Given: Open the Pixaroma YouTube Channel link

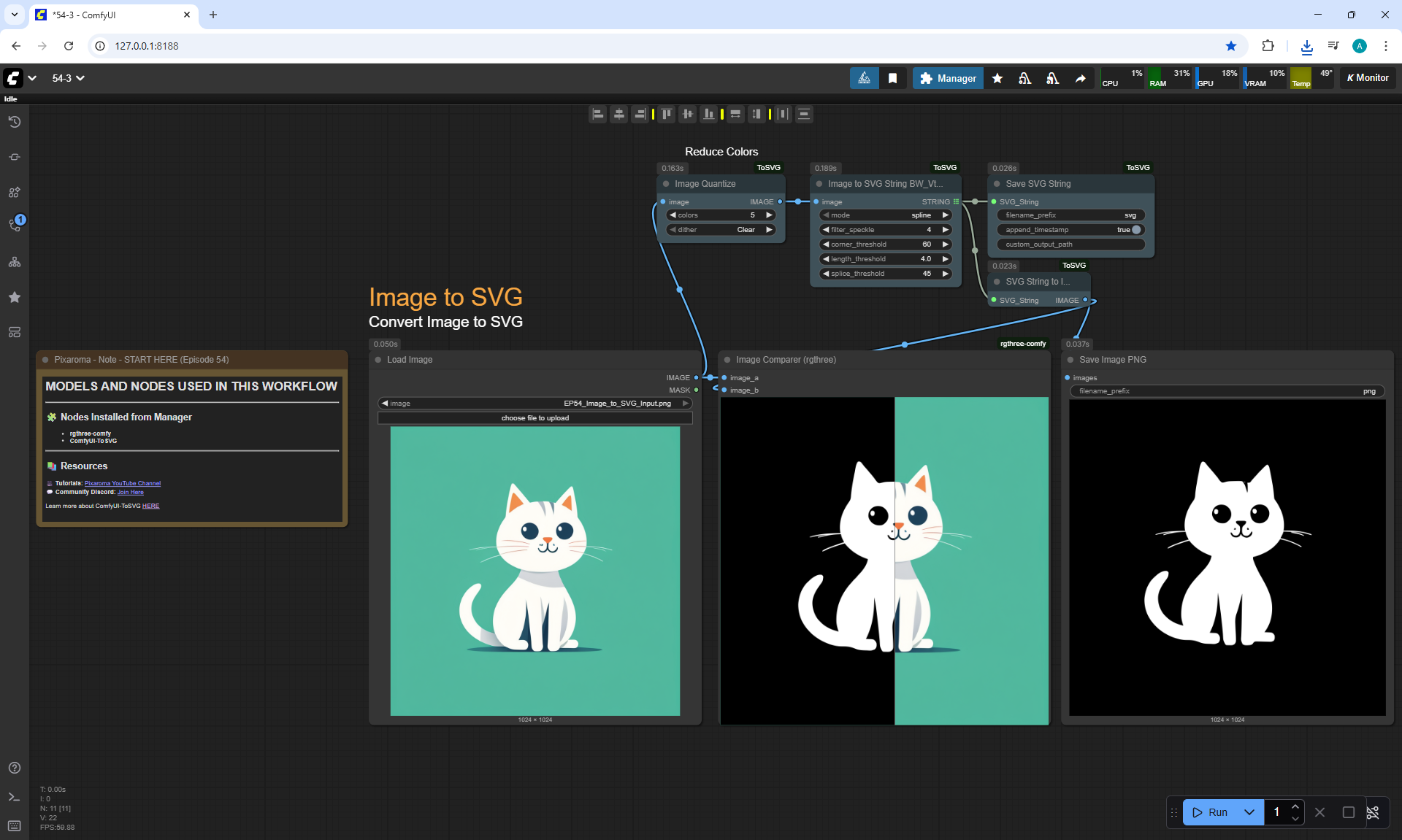Looking at the screenshot, I should (x=122, y=483).
